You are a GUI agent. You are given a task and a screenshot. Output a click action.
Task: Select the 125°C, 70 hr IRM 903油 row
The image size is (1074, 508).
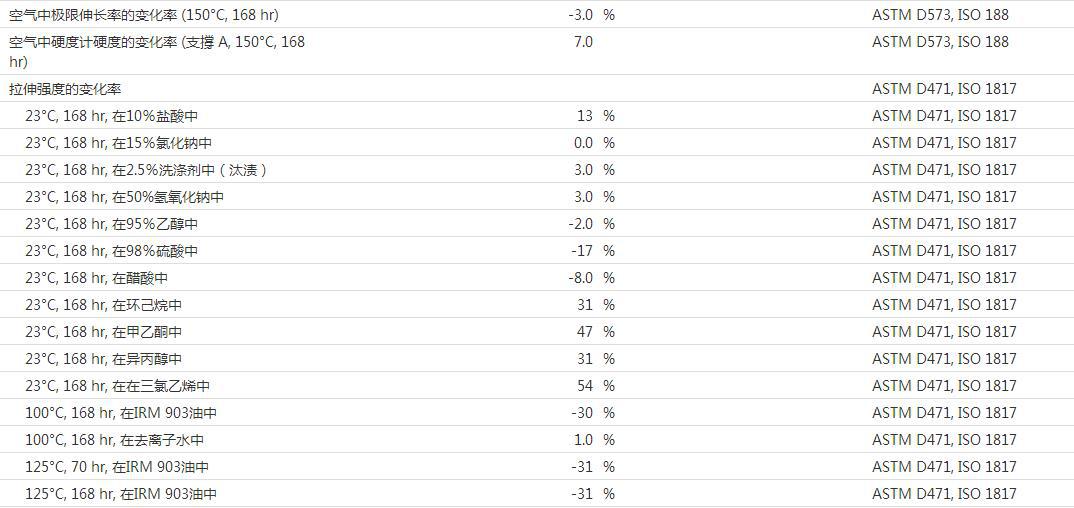[116, 467]
